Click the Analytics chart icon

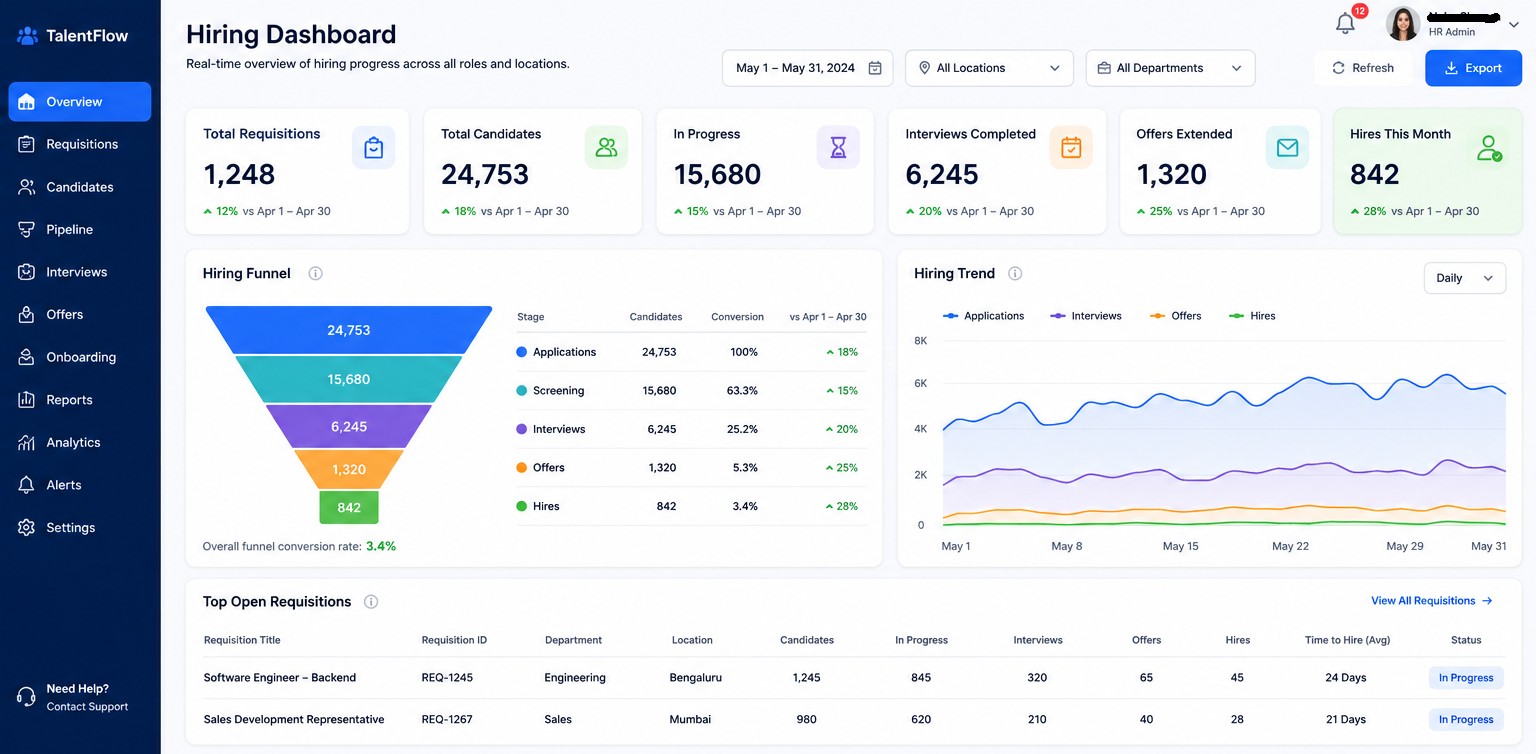(27, 442)
